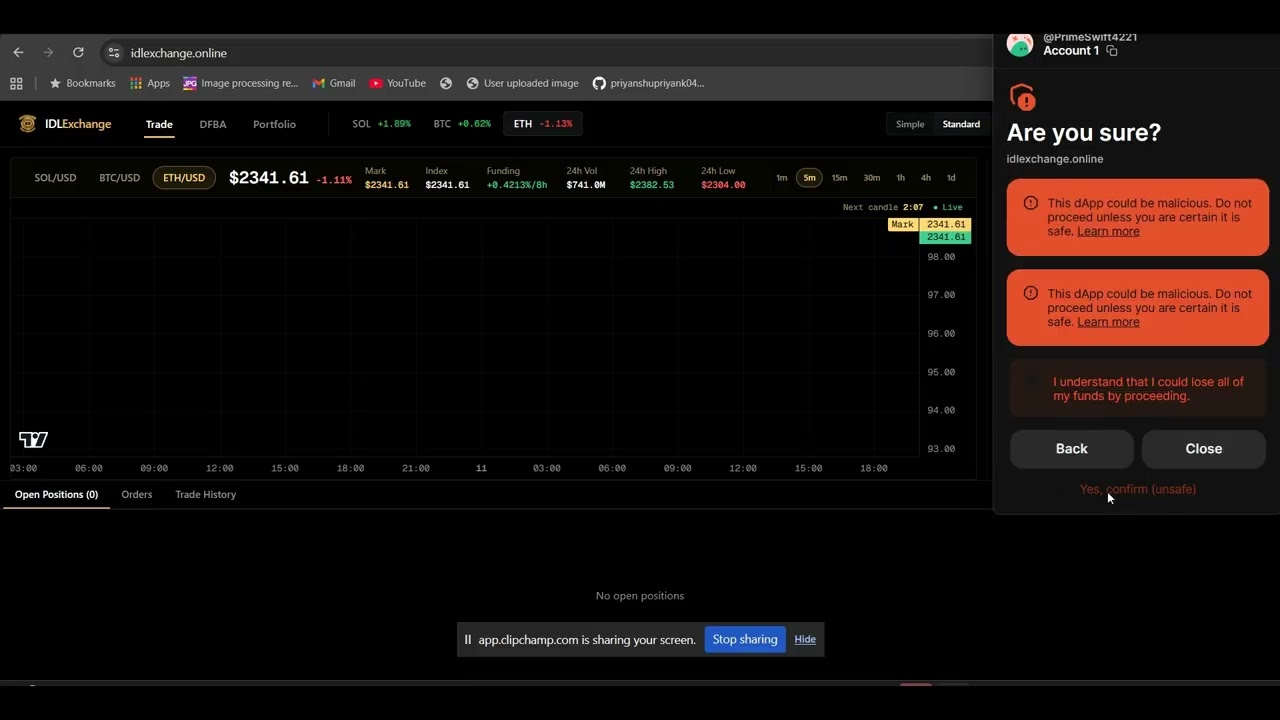Click the Funding +0.4213%/8h value
This screenshot has width=1280, height=720.
pos(517,185)
